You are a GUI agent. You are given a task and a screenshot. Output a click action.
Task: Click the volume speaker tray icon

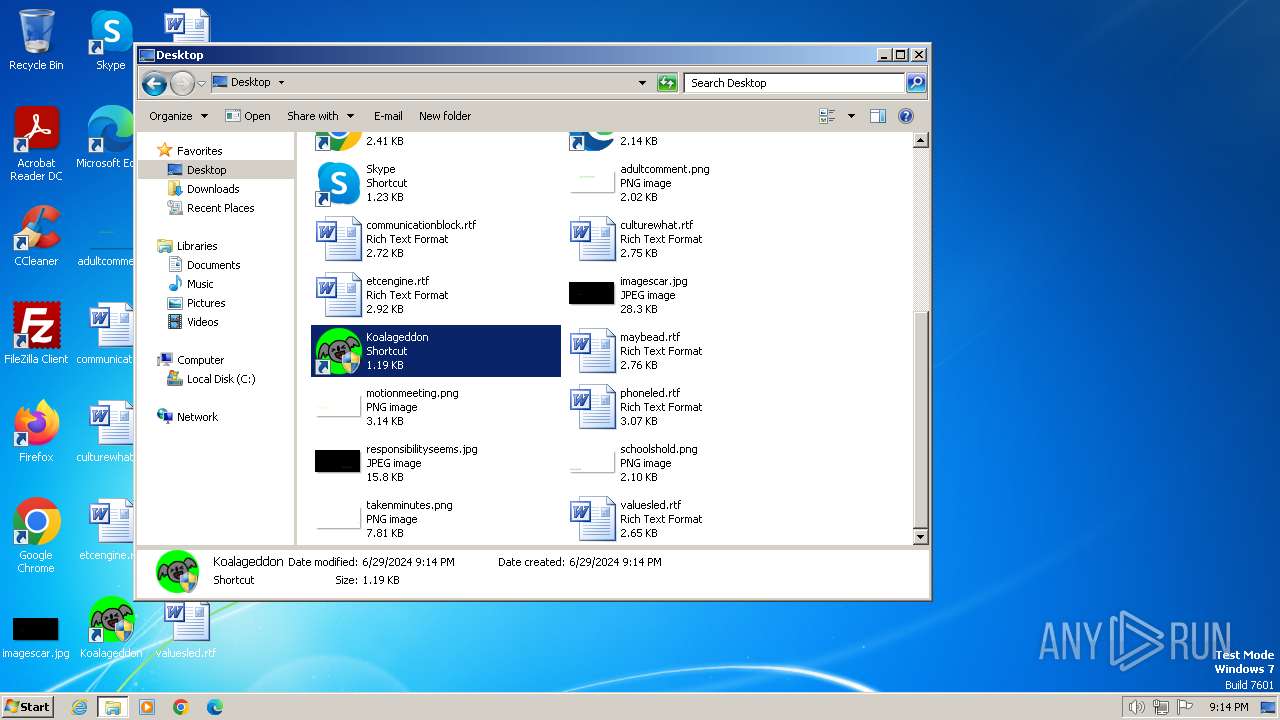coord(1136,707)
